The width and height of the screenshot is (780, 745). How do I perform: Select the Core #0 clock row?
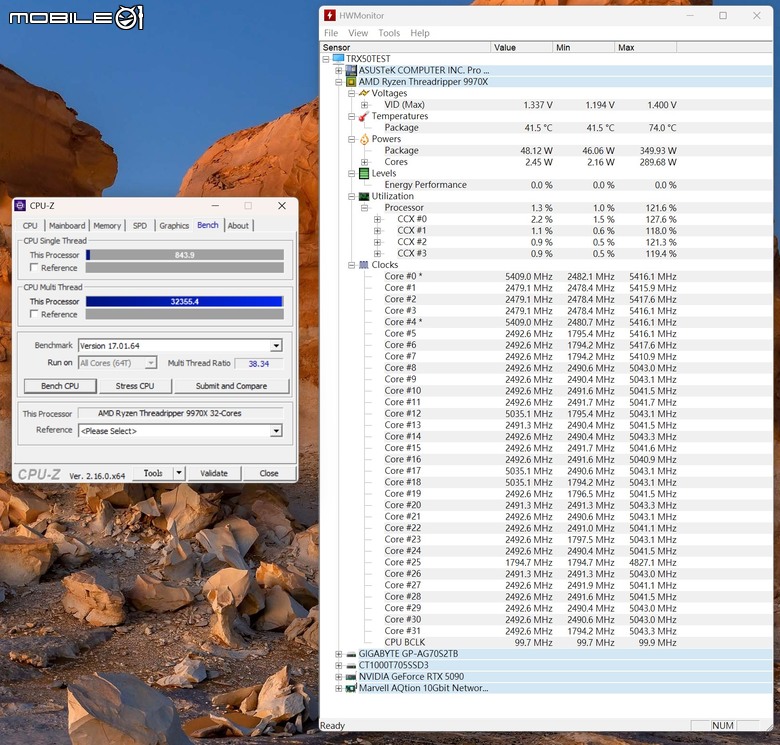(530, 276)
